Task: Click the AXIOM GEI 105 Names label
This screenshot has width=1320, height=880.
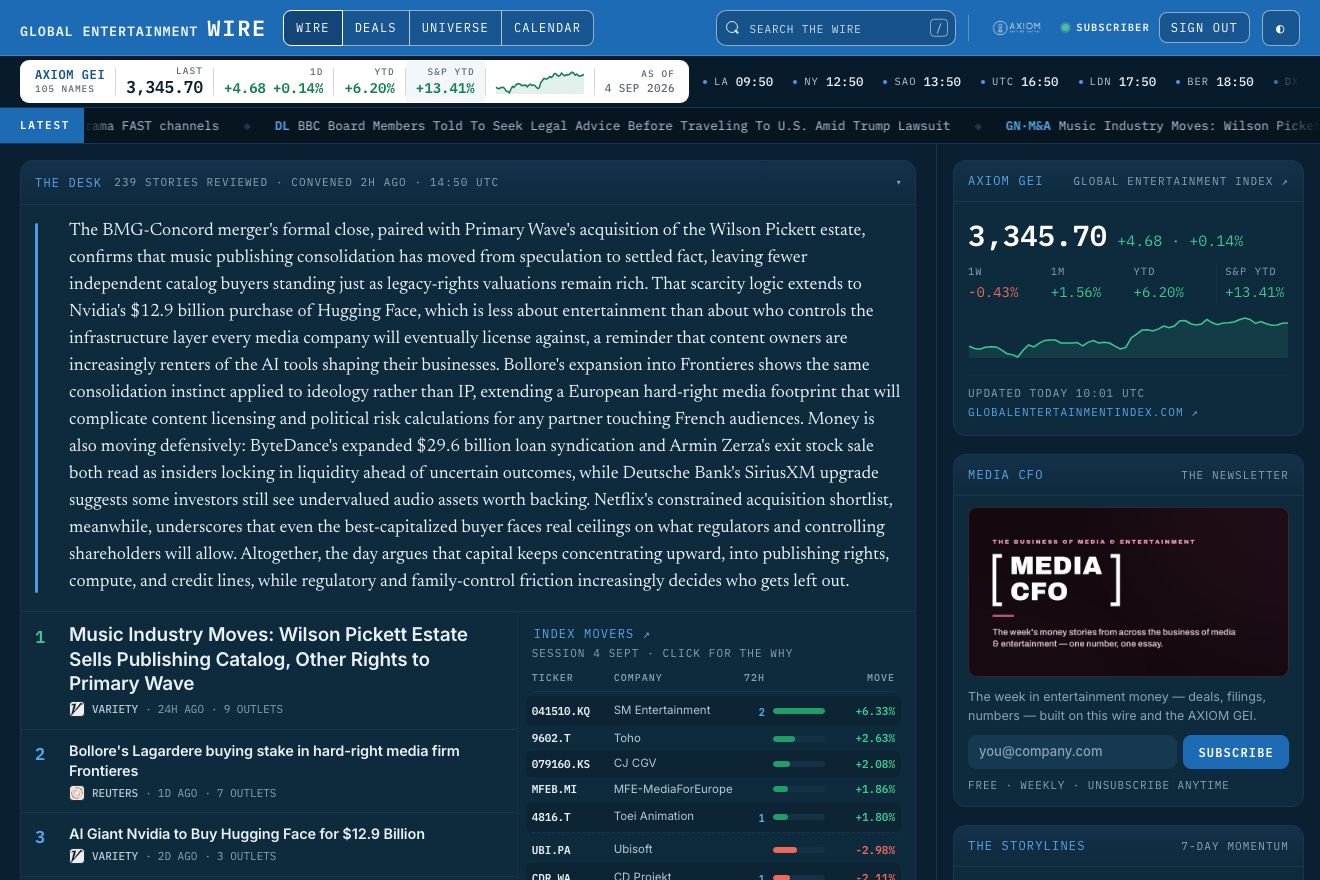Action: coord(69,81)
